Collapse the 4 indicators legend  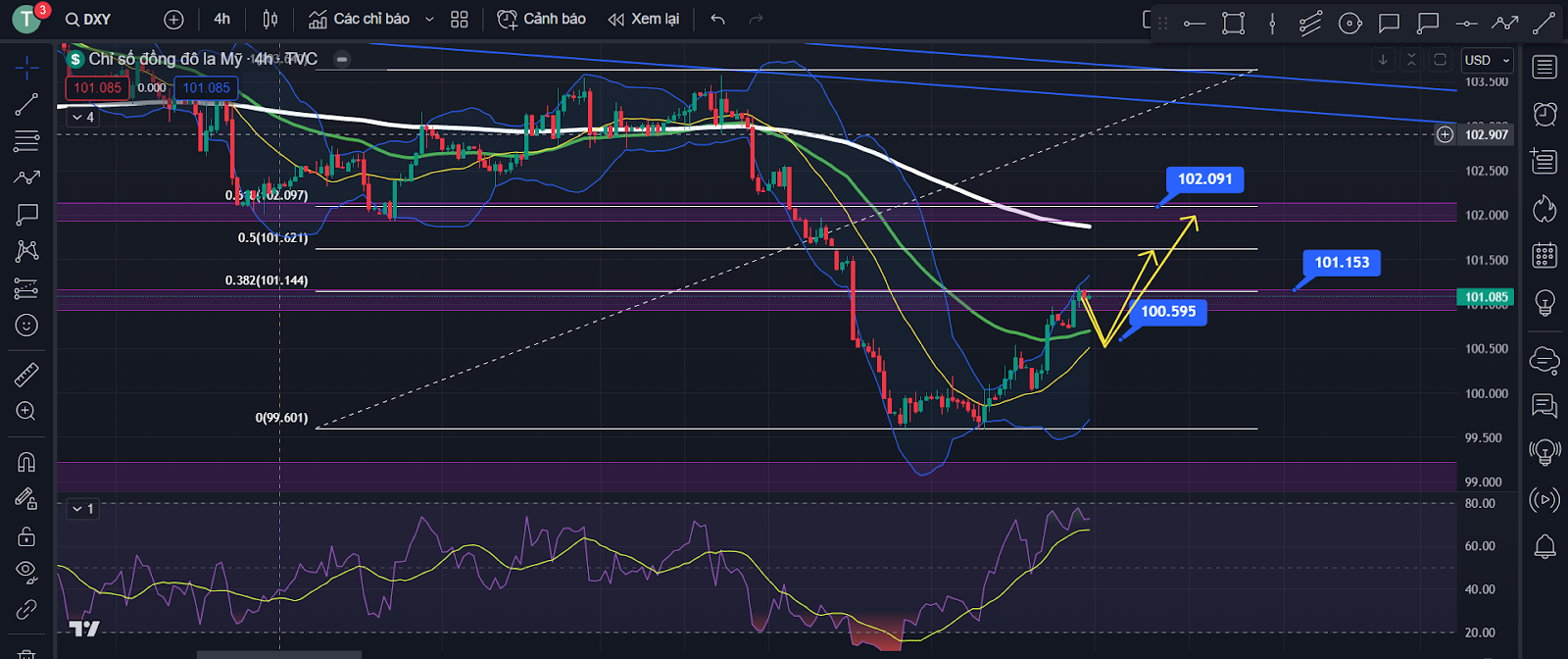(82, 117)
